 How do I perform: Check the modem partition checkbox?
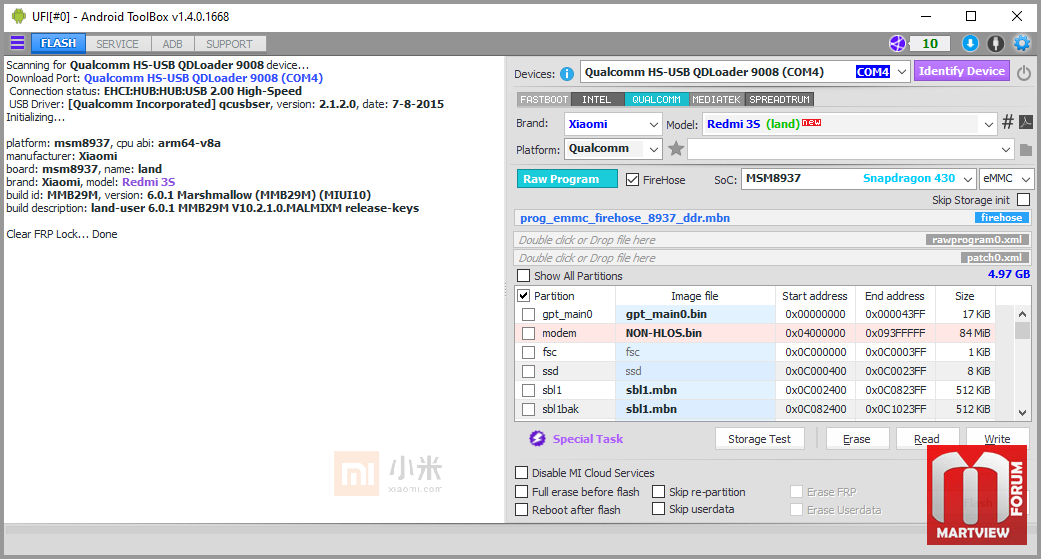click(528, 333)
